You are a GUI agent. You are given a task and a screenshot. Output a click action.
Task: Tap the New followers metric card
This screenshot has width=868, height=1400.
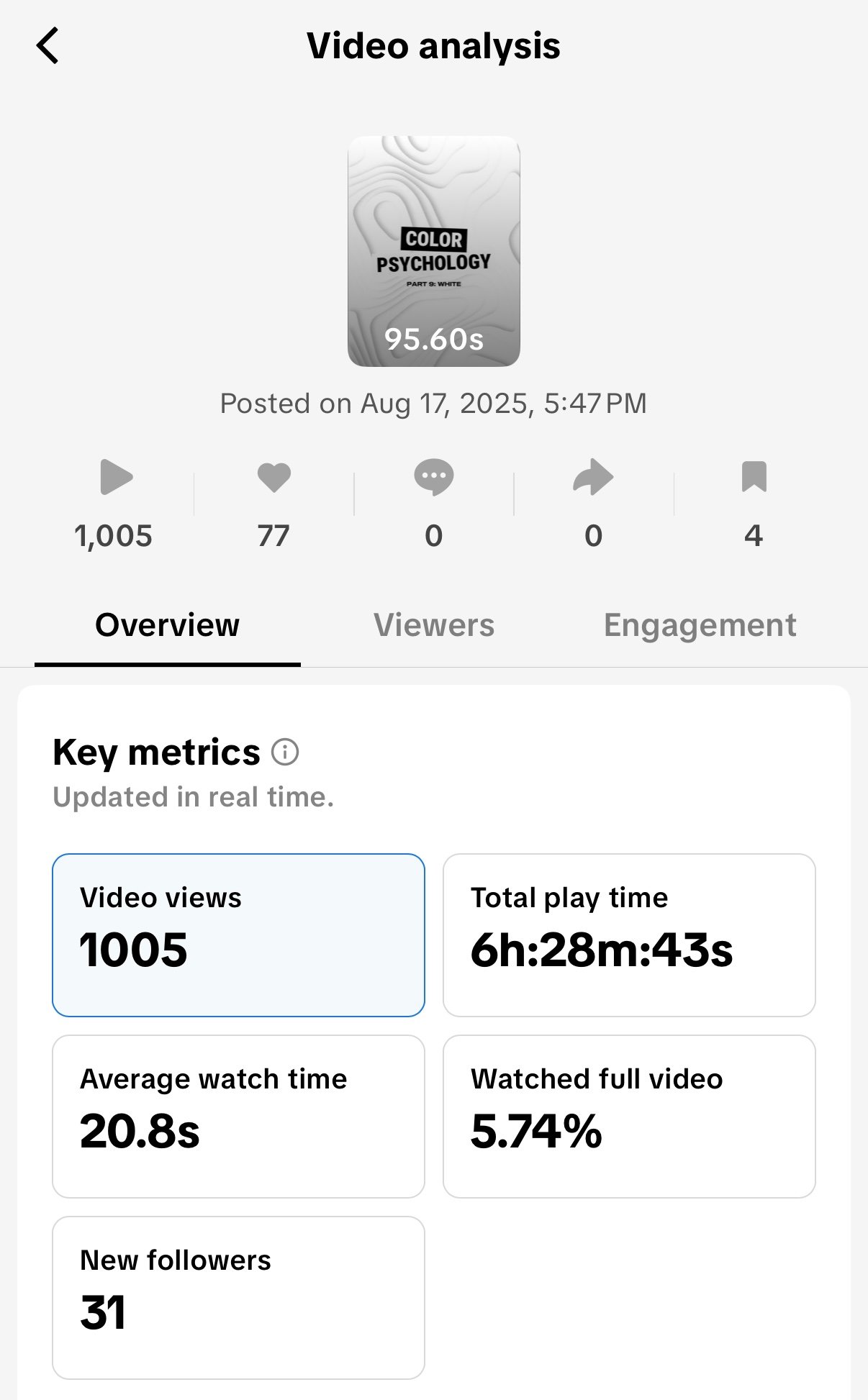238,1297
